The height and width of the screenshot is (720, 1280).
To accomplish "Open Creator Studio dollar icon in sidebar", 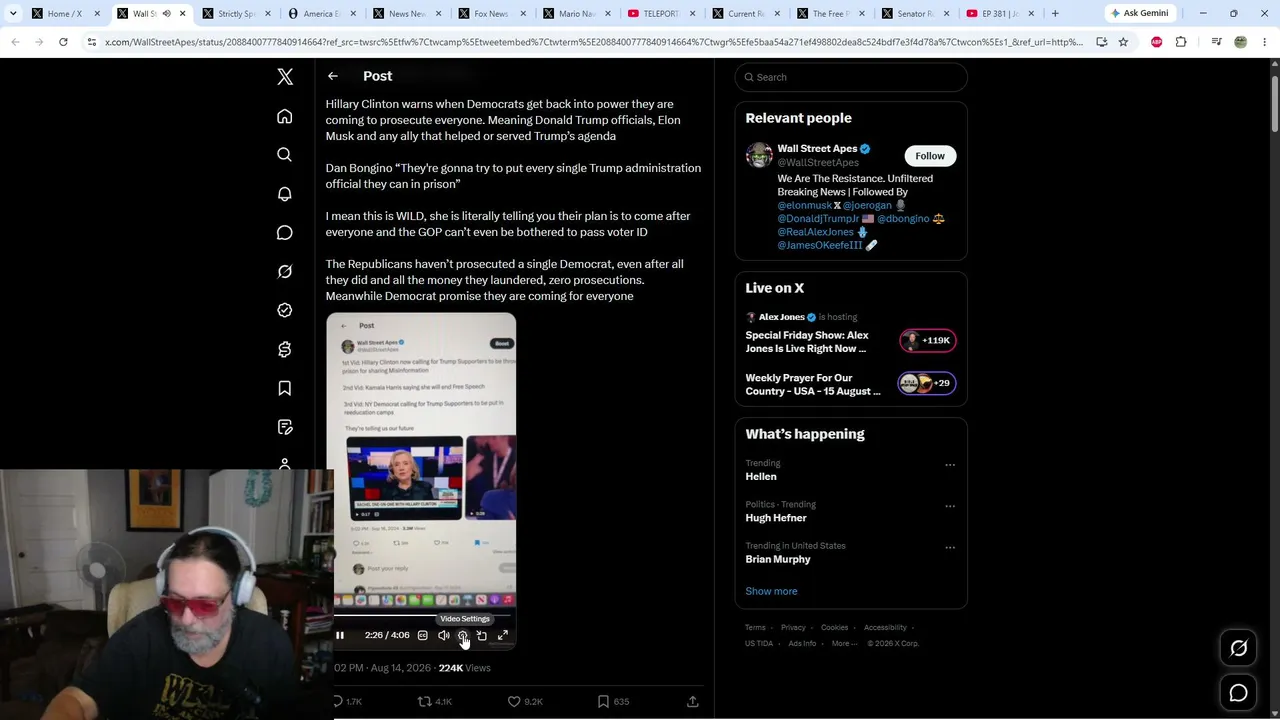I will pyautogui.click(x=285, y=349).
